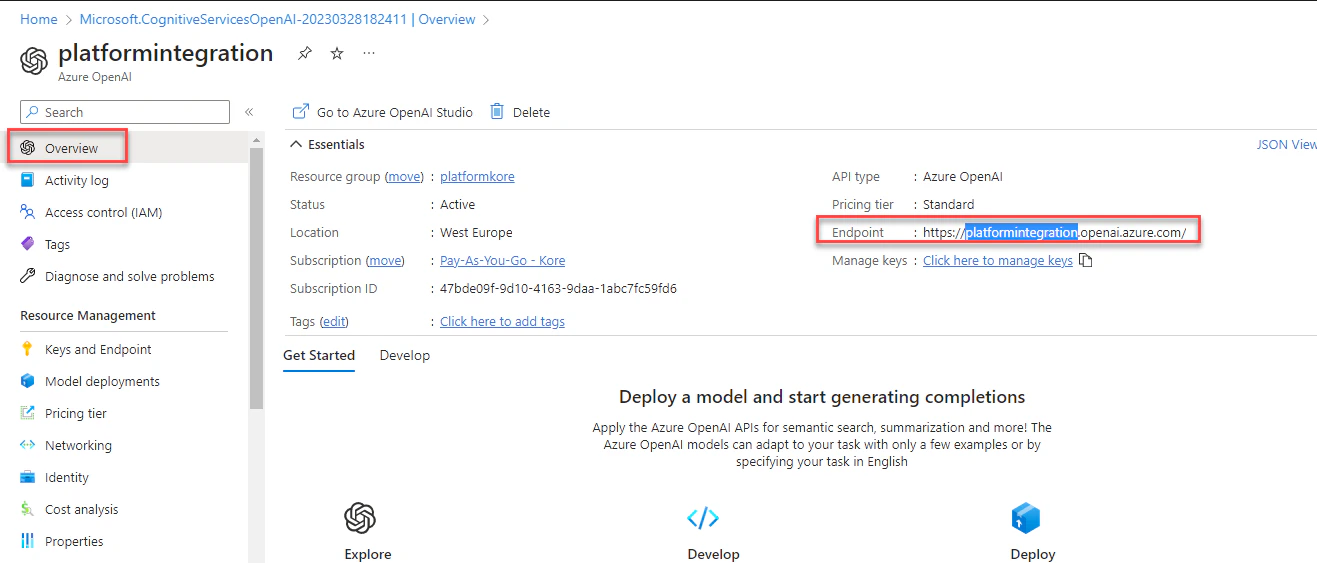Open the Identity sidebar item
This screenshot has width=1317, height=563.
coord(67,477)
